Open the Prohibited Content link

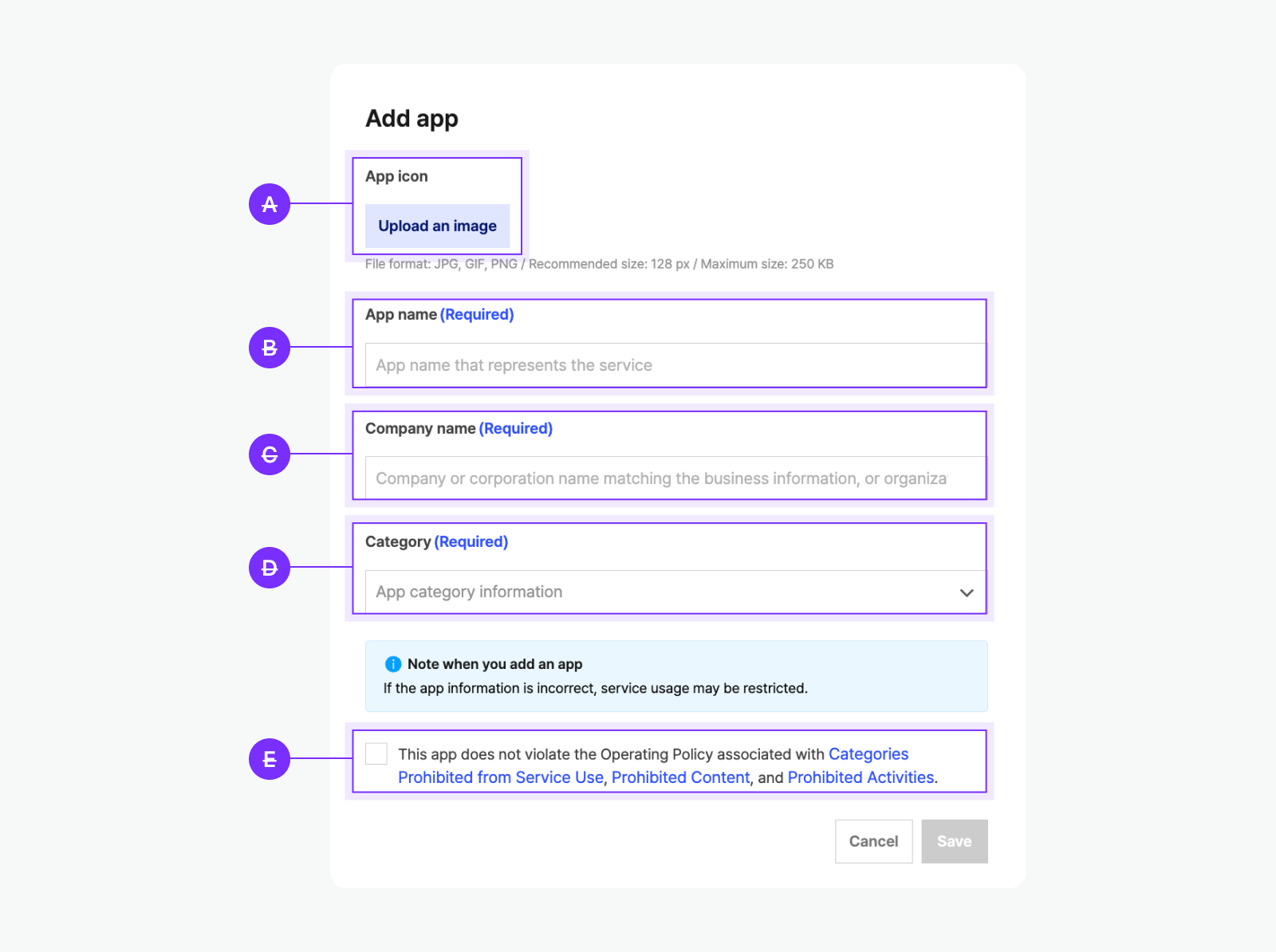[680, 777]
